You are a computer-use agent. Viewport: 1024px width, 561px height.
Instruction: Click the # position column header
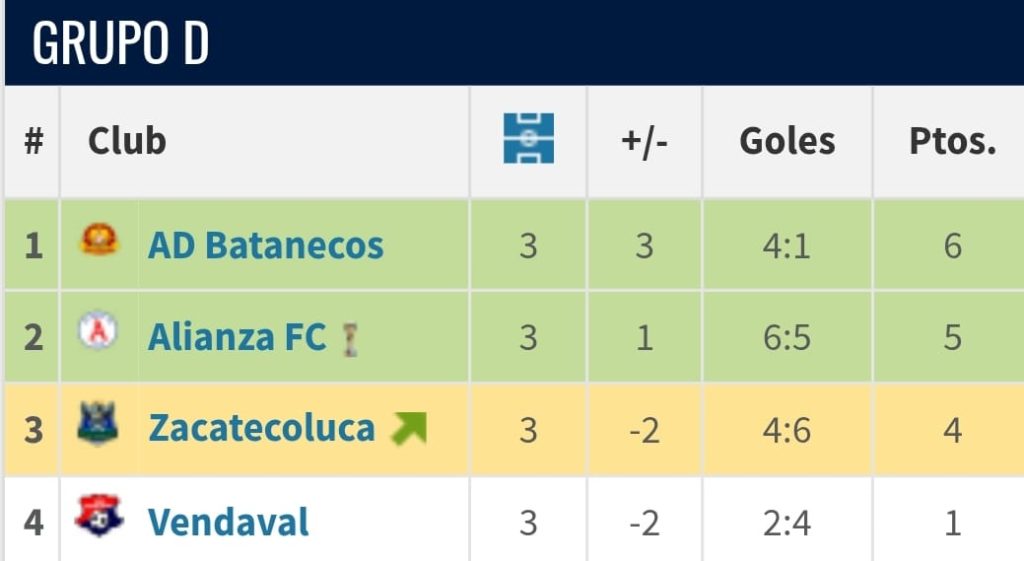tap(34, 141)
